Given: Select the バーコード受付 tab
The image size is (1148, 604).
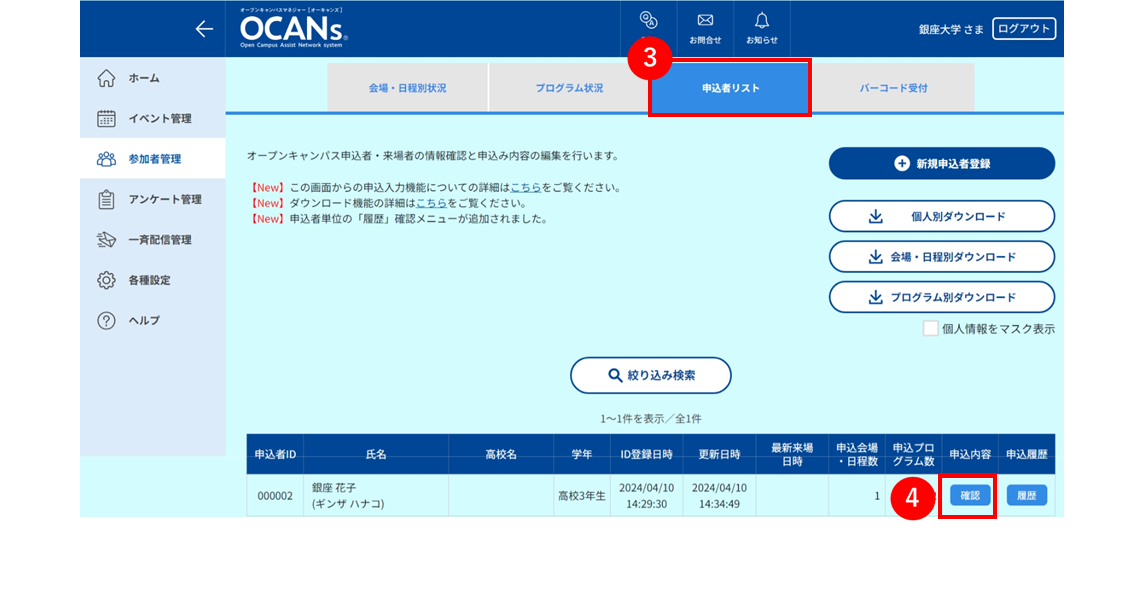Looking at the screenshot, I should [x=893, y=88].
